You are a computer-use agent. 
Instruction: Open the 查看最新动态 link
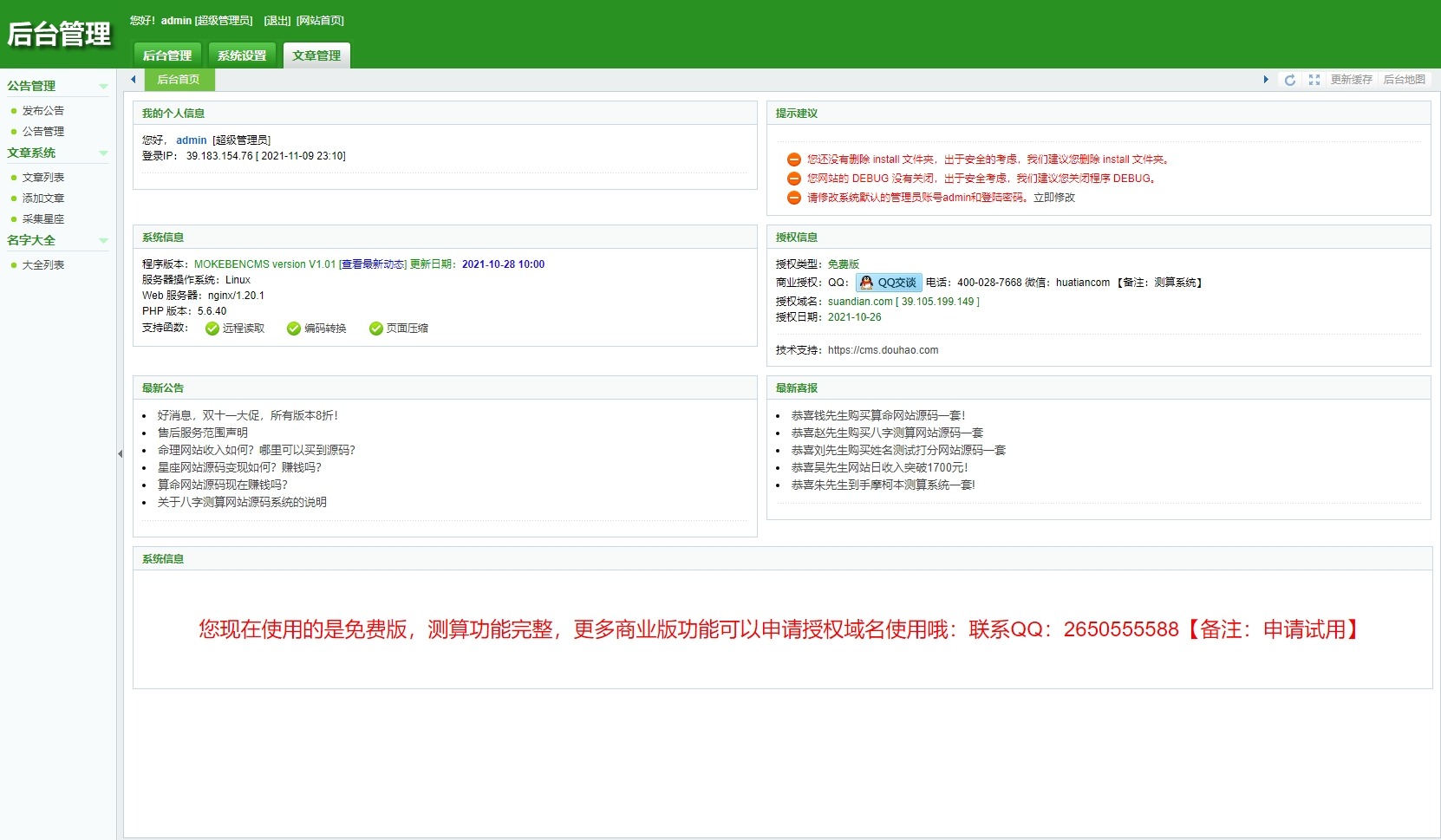tap(373, 264)
